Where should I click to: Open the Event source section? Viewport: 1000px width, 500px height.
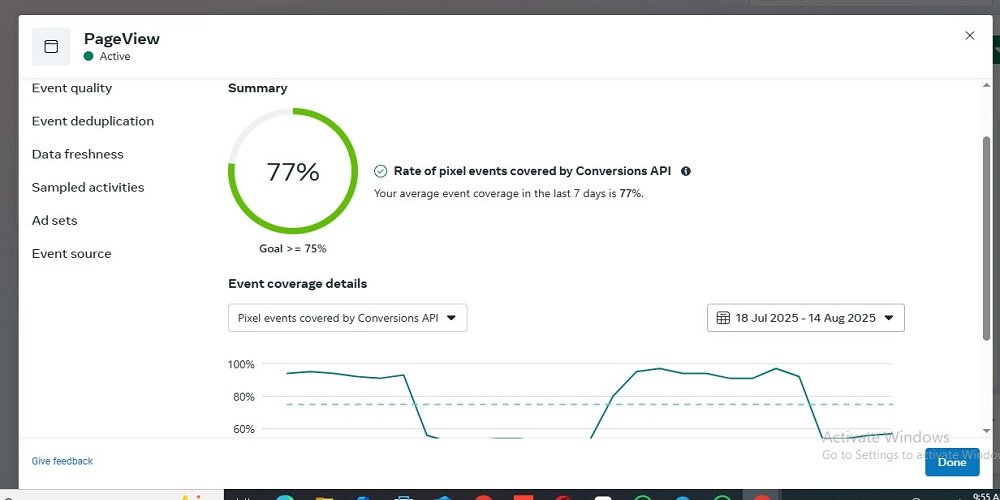(72, 253)
